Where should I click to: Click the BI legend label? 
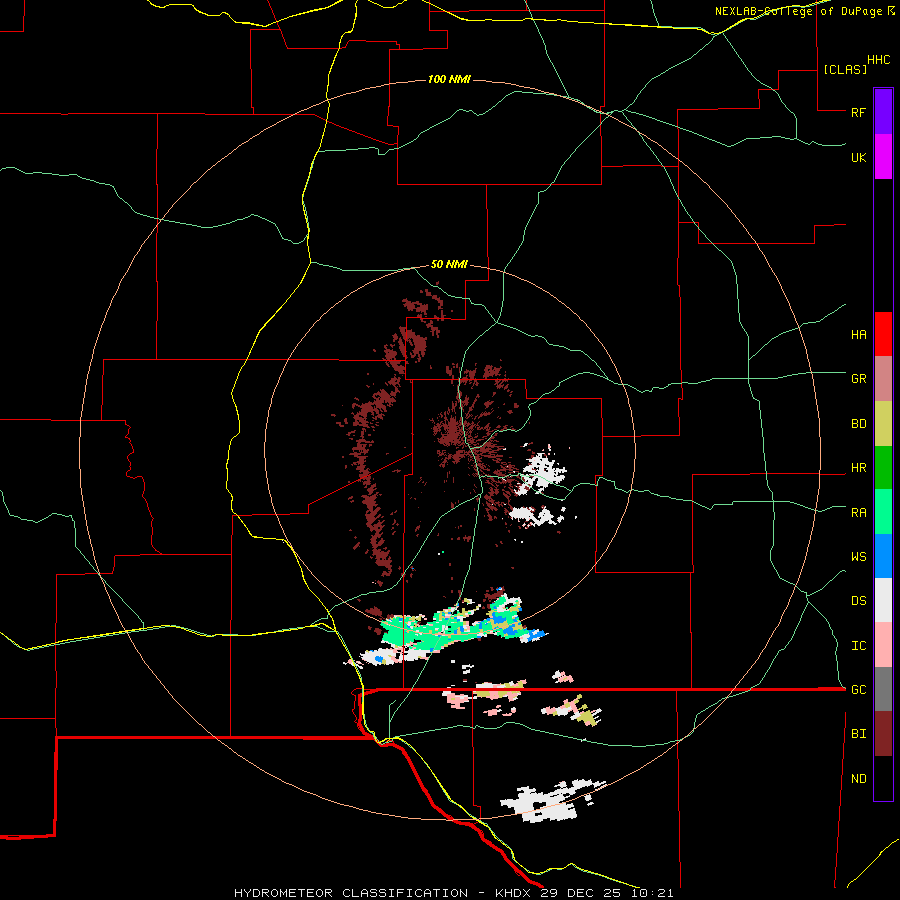pos(858,734)
